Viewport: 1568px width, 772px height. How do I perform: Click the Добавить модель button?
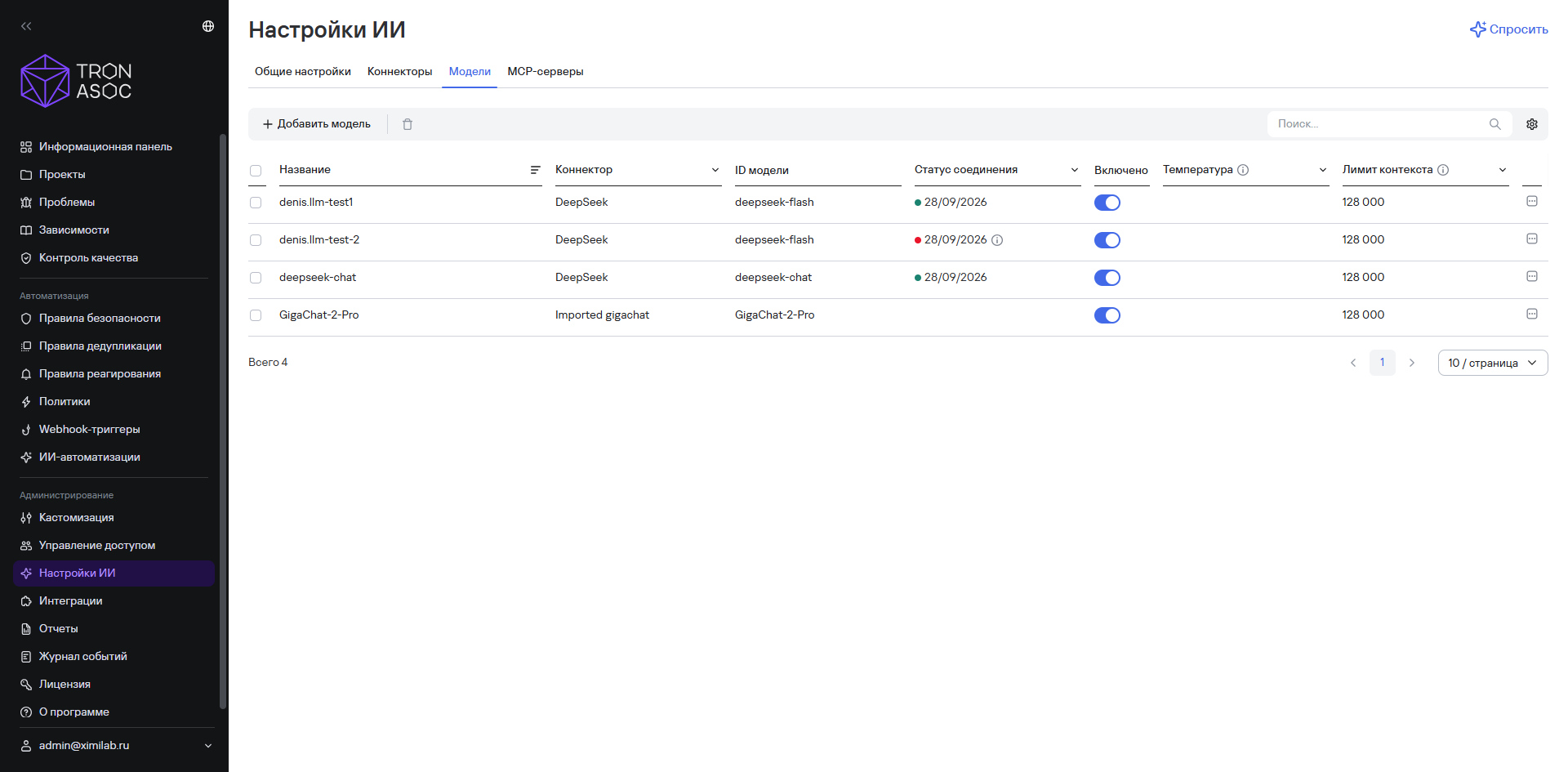316,124
